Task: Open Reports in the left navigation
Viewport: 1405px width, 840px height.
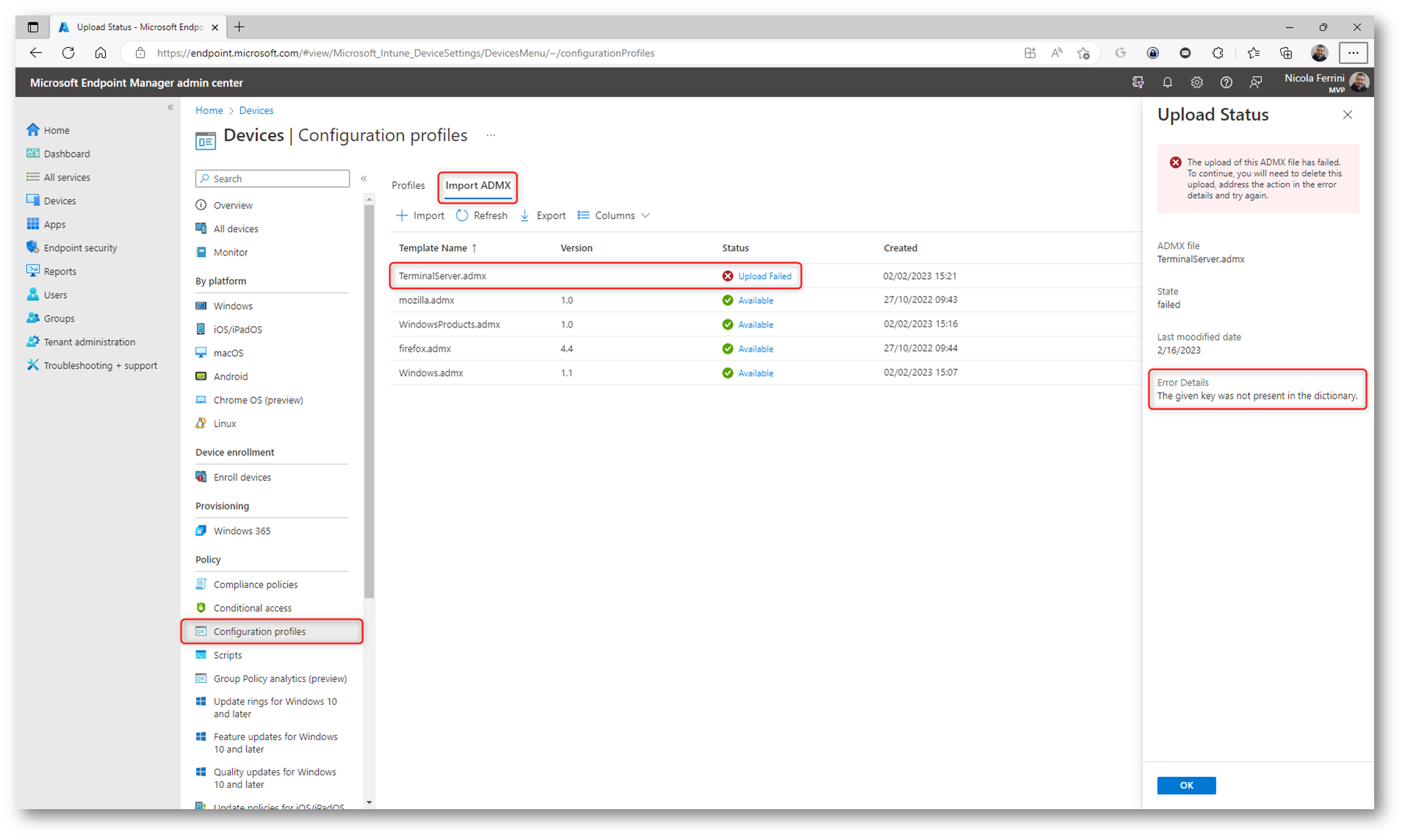Action: [59, 271]
